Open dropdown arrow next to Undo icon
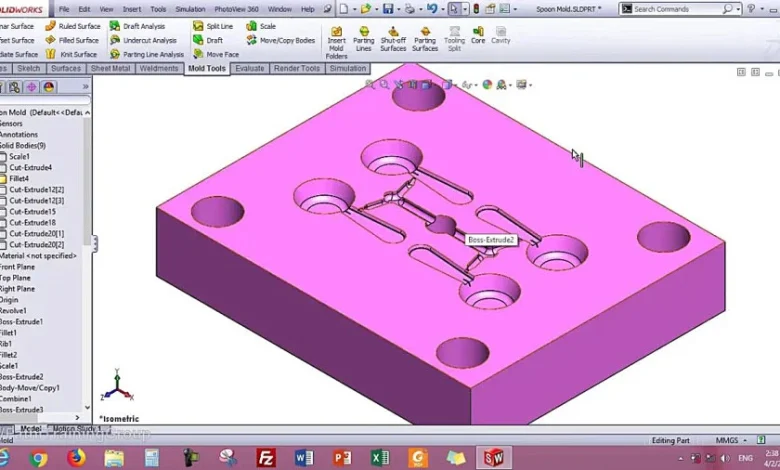Image resolution: width=780 pixels, height=470 pixels. (x=443, y=9)
